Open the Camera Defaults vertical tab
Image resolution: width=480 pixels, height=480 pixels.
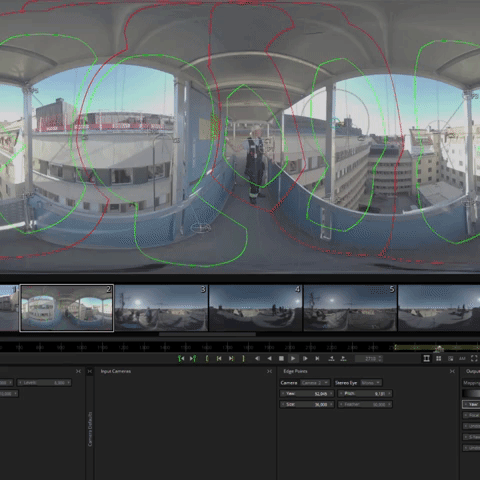tap(90, 429)
